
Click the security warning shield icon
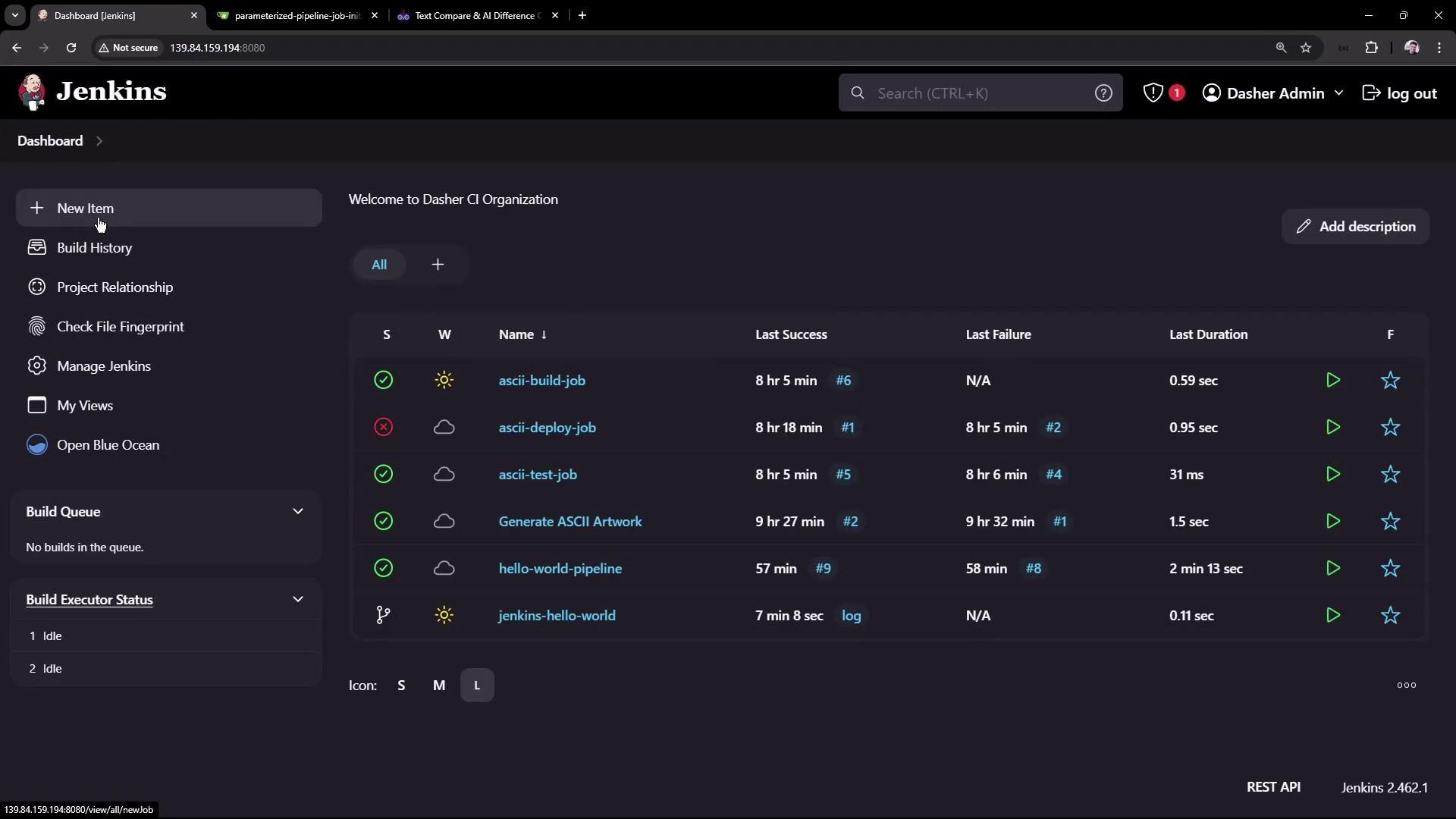(1153, 93)
